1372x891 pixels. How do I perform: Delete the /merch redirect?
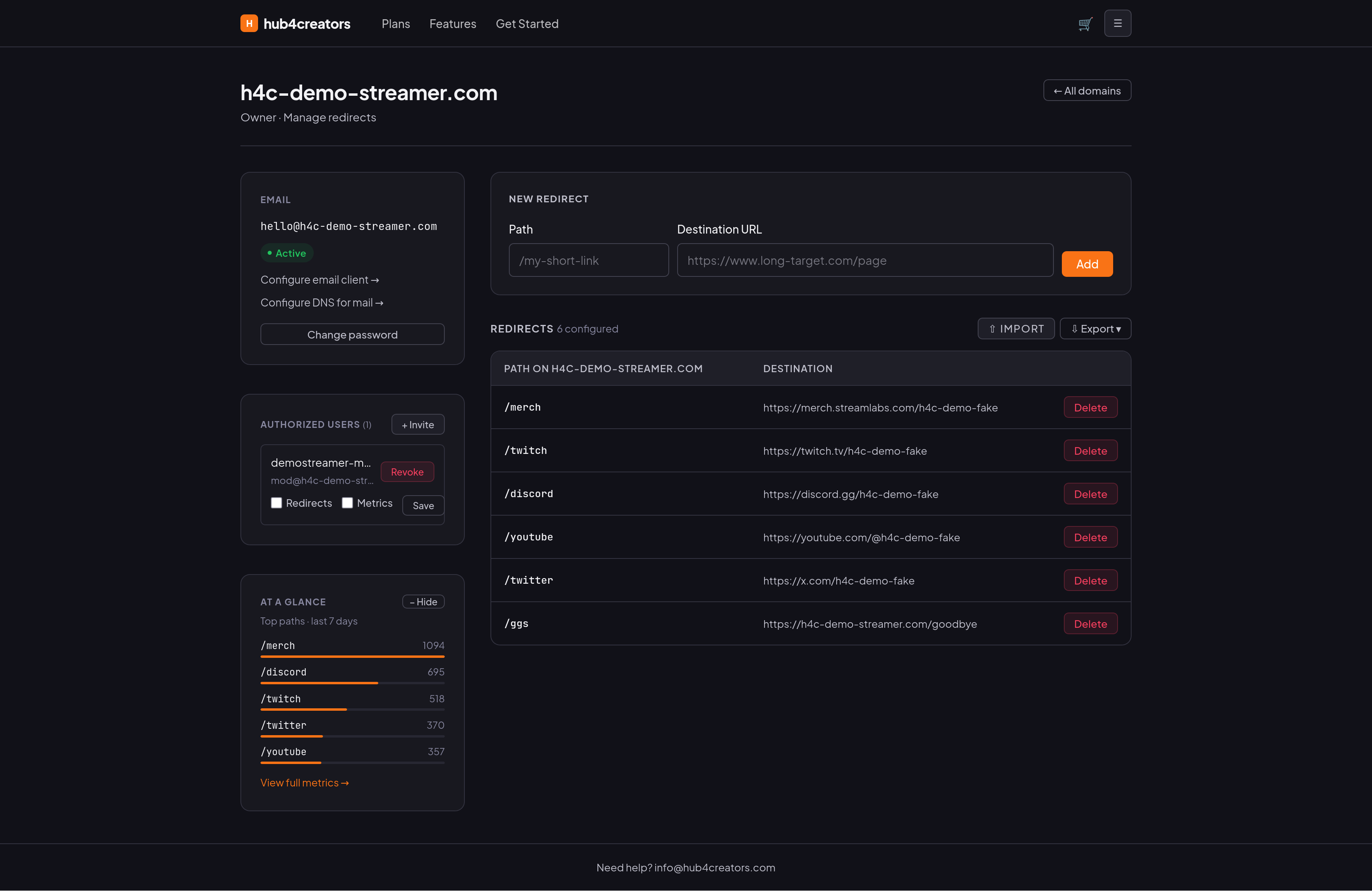[x=1090, y=407]
